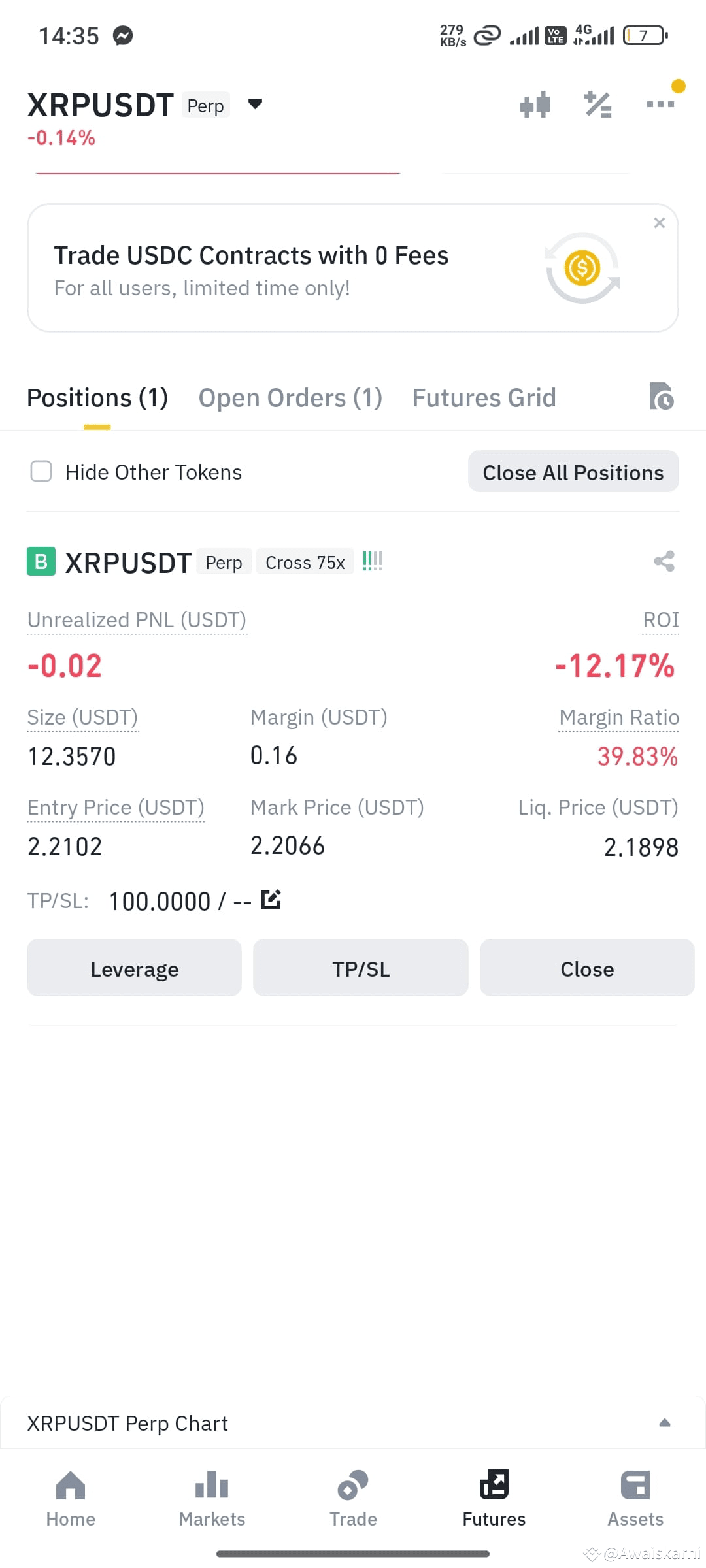Switch to the Futures Grid tab

[x=484, y=398]
